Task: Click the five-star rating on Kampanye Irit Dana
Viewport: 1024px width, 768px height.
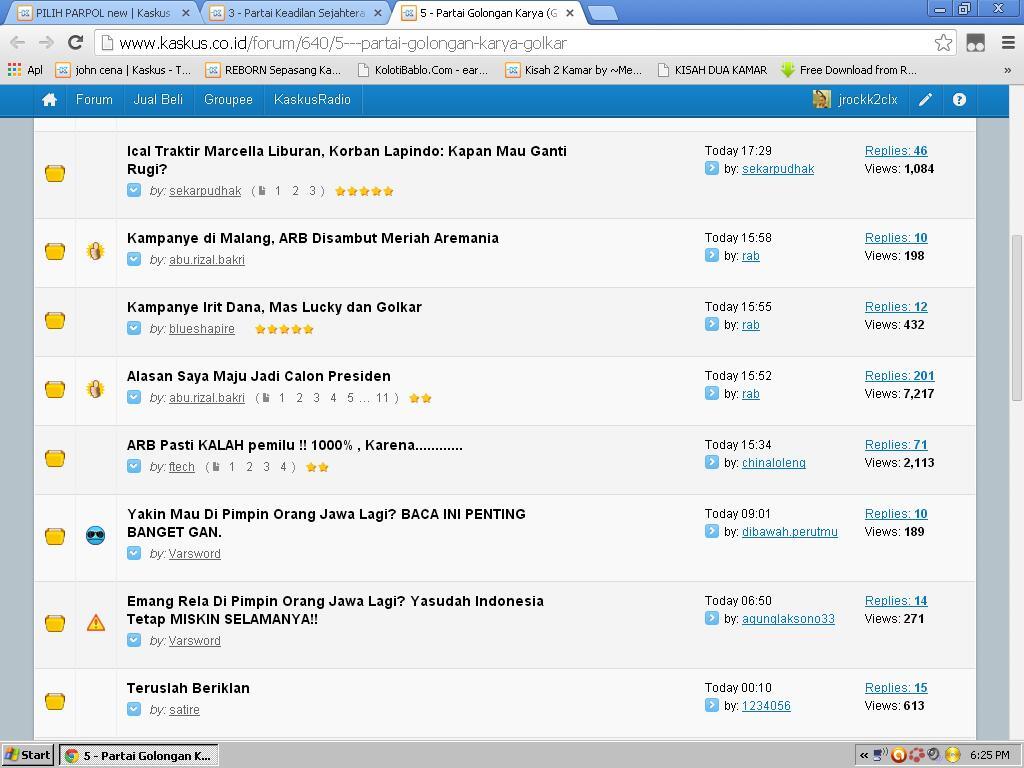Action: click(x=284, y=329)
